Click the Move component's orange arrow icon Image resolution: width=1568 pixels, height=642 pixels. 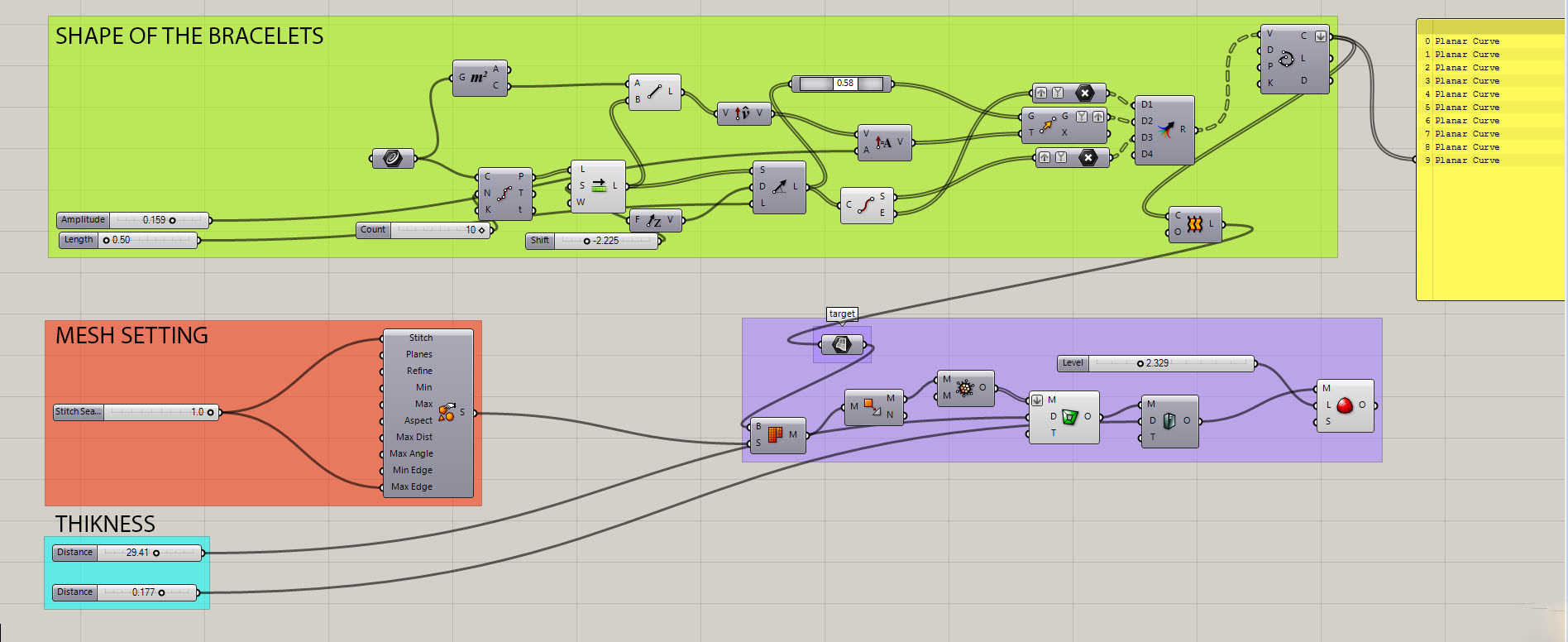coord(1047,125)
